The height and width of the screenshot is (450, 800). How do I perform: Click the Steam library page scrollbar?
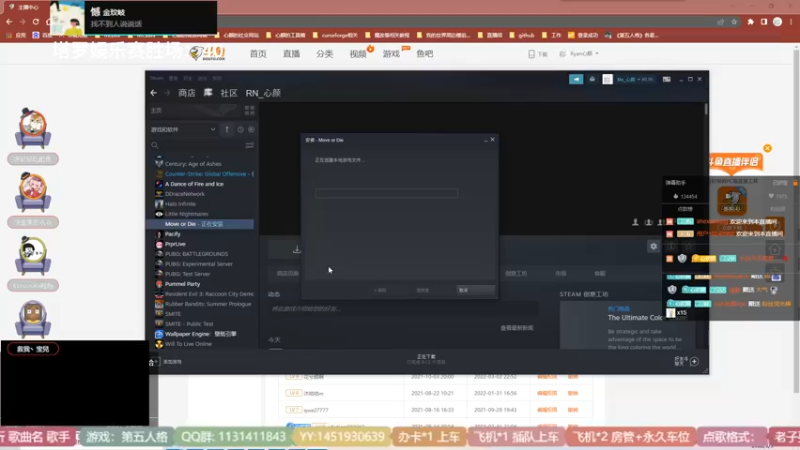pyautogui.click(x=706, y=109)
